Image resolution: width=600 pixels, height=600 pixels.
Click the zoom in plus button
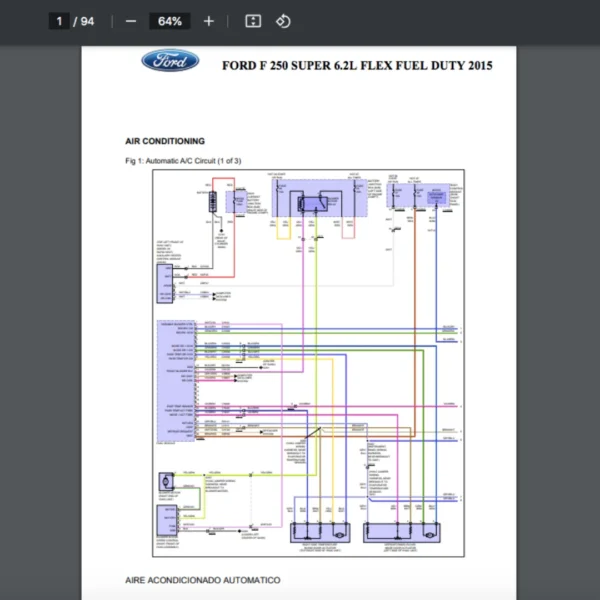[x=208, y=21]
